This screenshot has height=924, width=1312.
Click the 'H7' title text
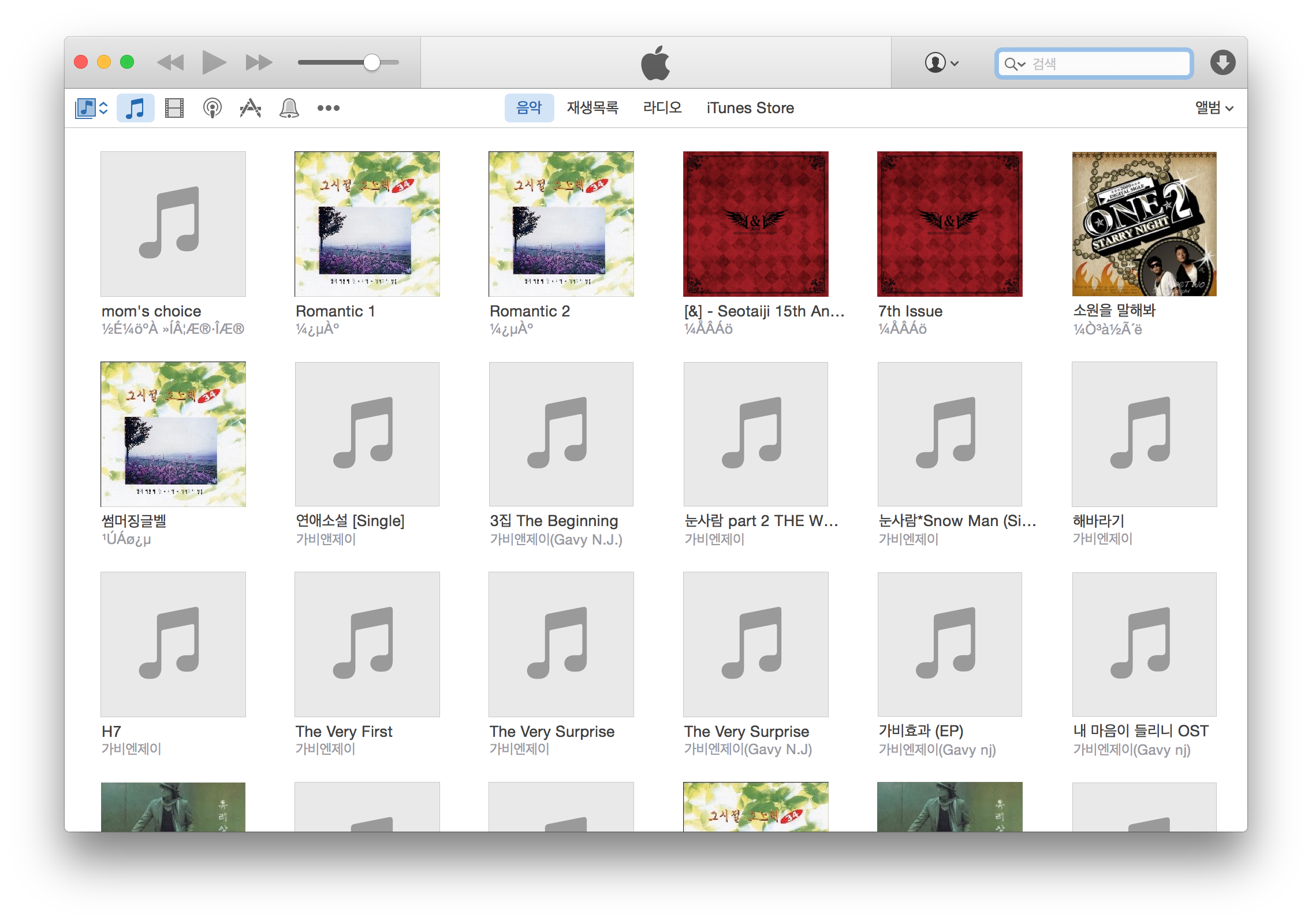[x=111, y=732]
